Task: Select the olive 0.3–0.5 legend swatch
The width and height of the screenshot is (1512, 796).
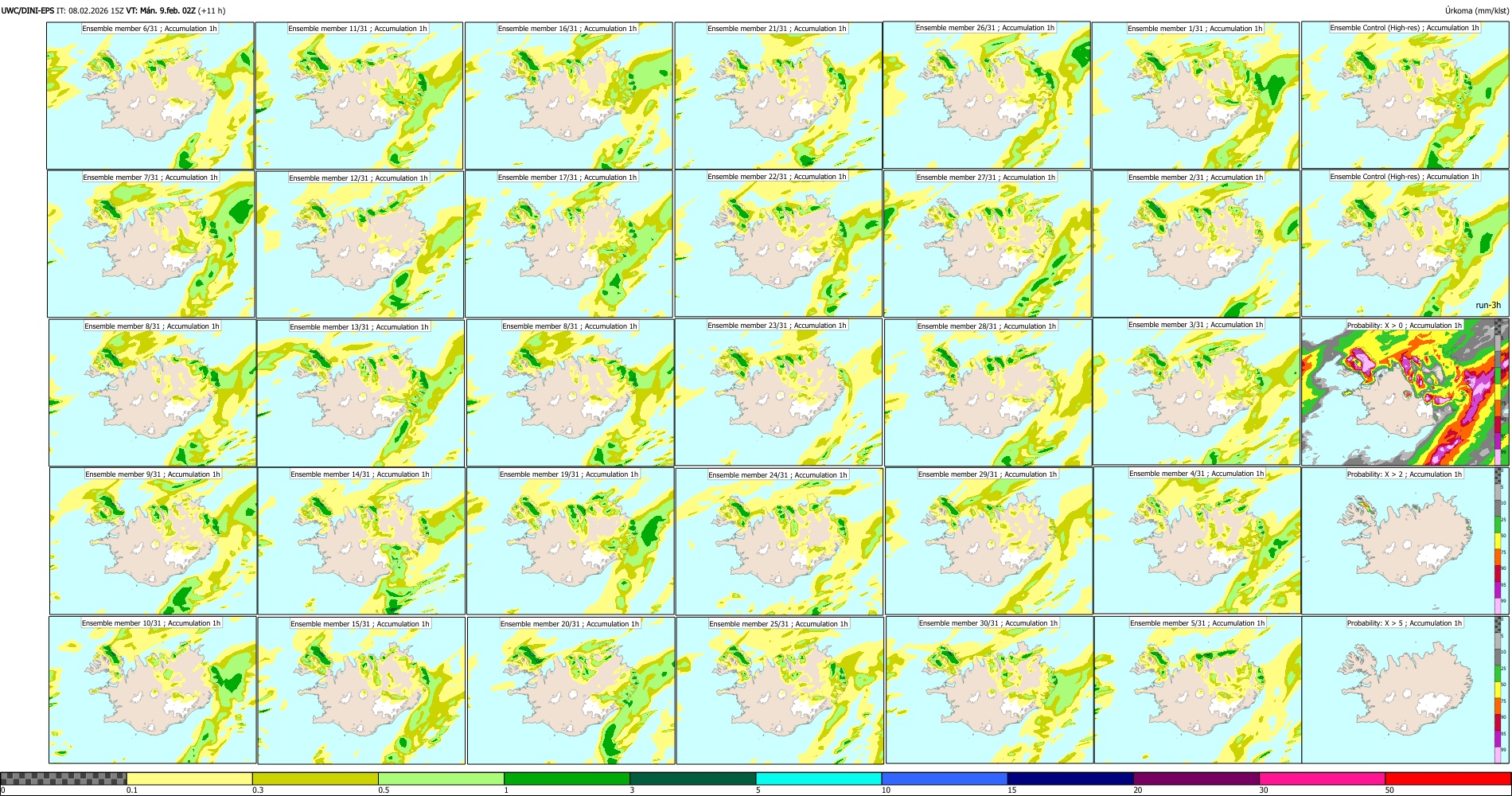Action: (x=315, y=778)
